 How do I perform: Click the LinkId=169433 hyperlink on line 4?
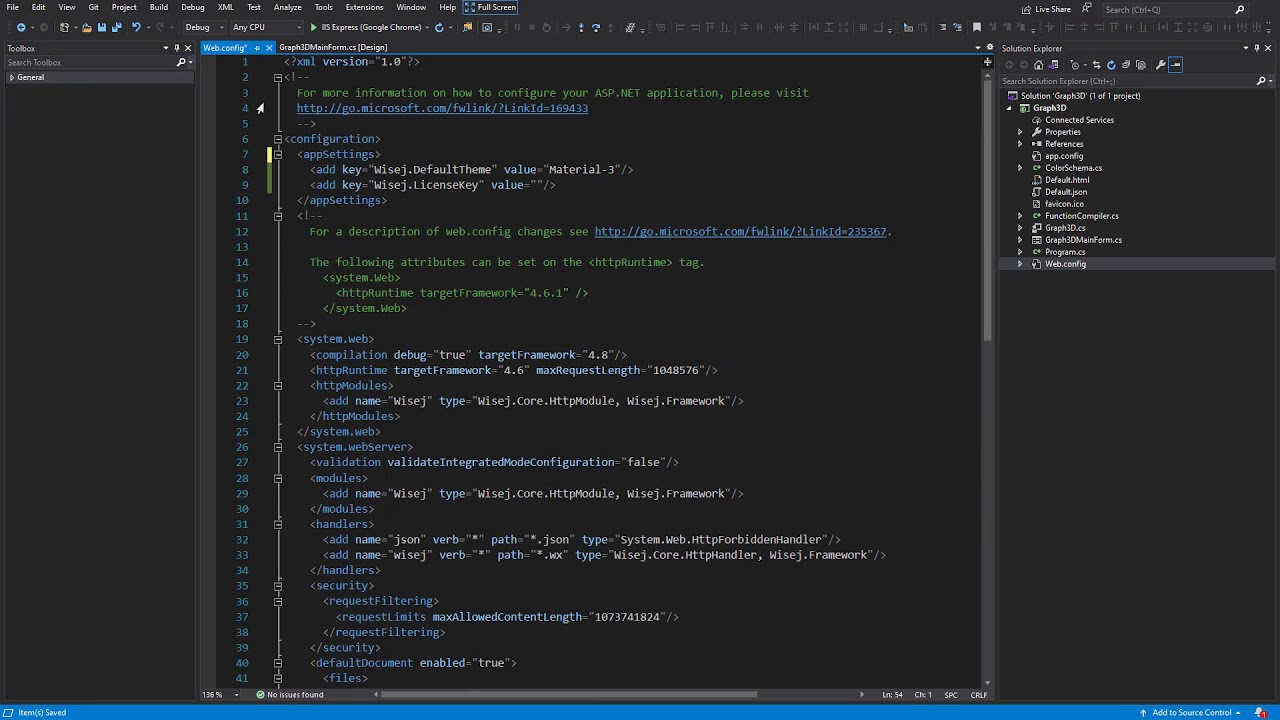[x=442, y=108]
